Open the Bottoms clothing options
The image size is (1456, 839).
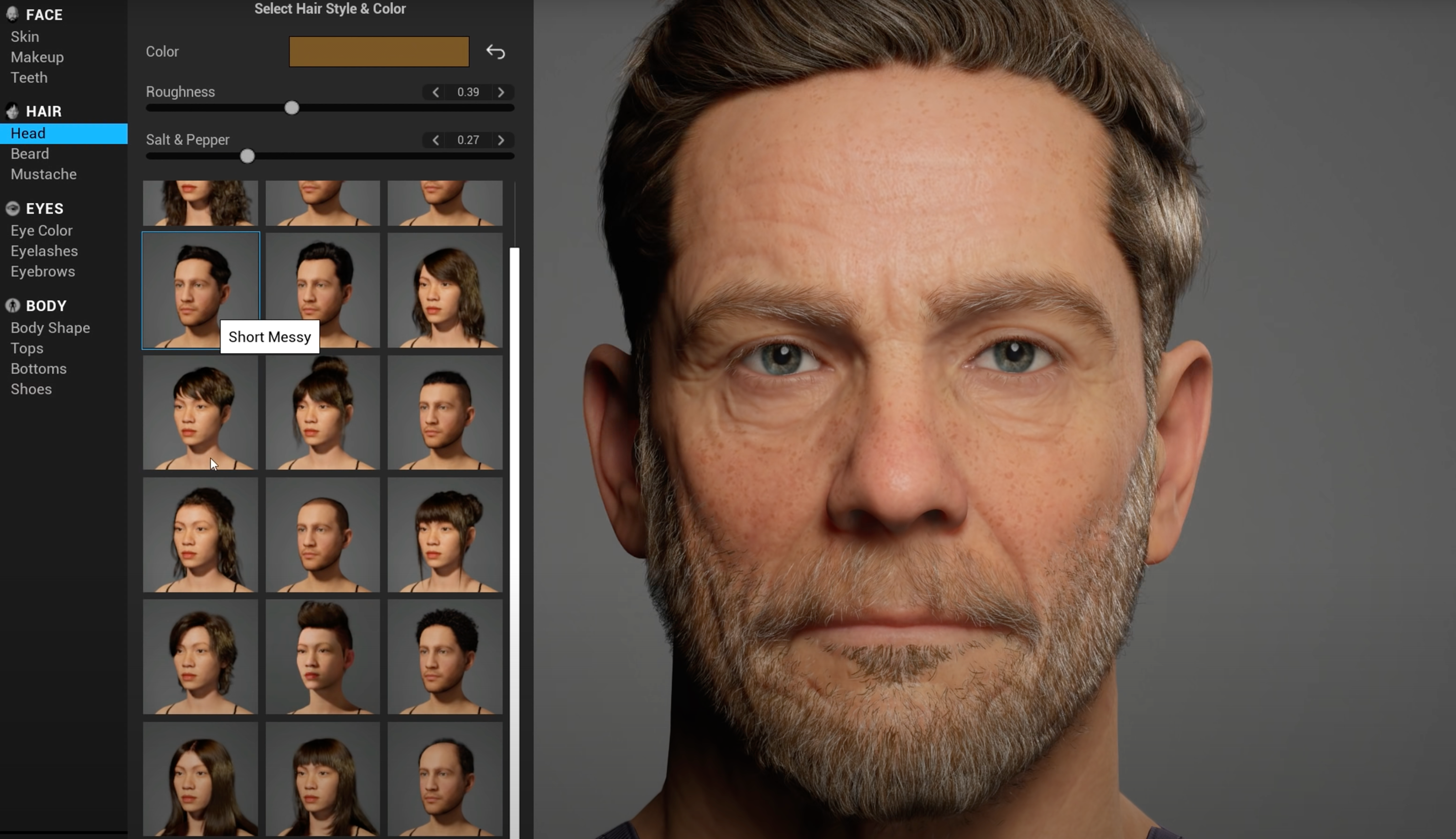[x=38, y=369]
